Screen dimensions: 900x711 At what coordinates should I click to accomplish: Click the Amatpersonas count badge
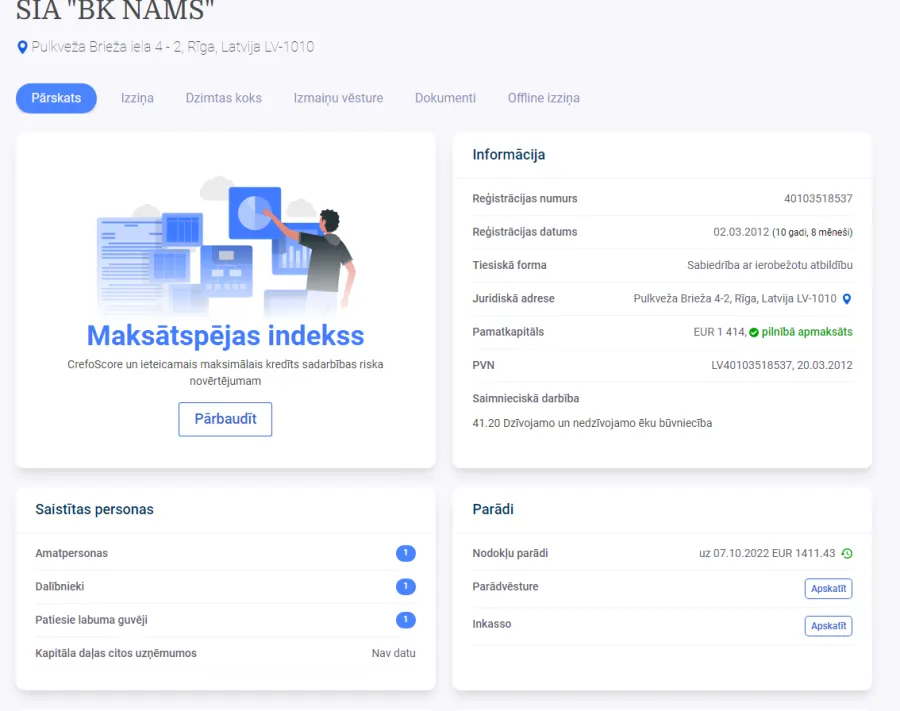click(406, 553)
